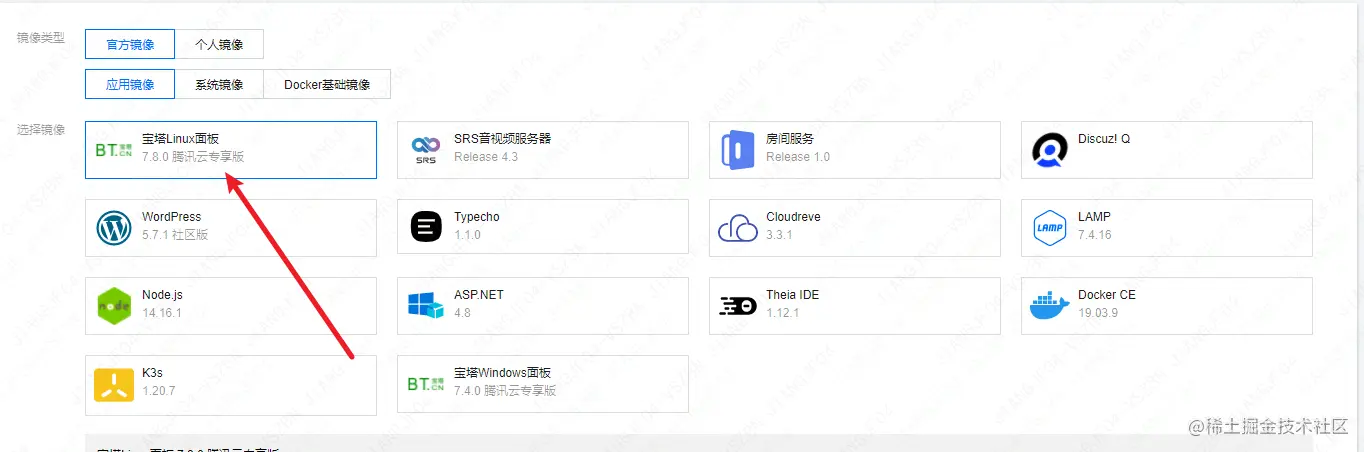
Task: Click version text Release 4.3
Action: pyautogui.click(x=486, y=157)
